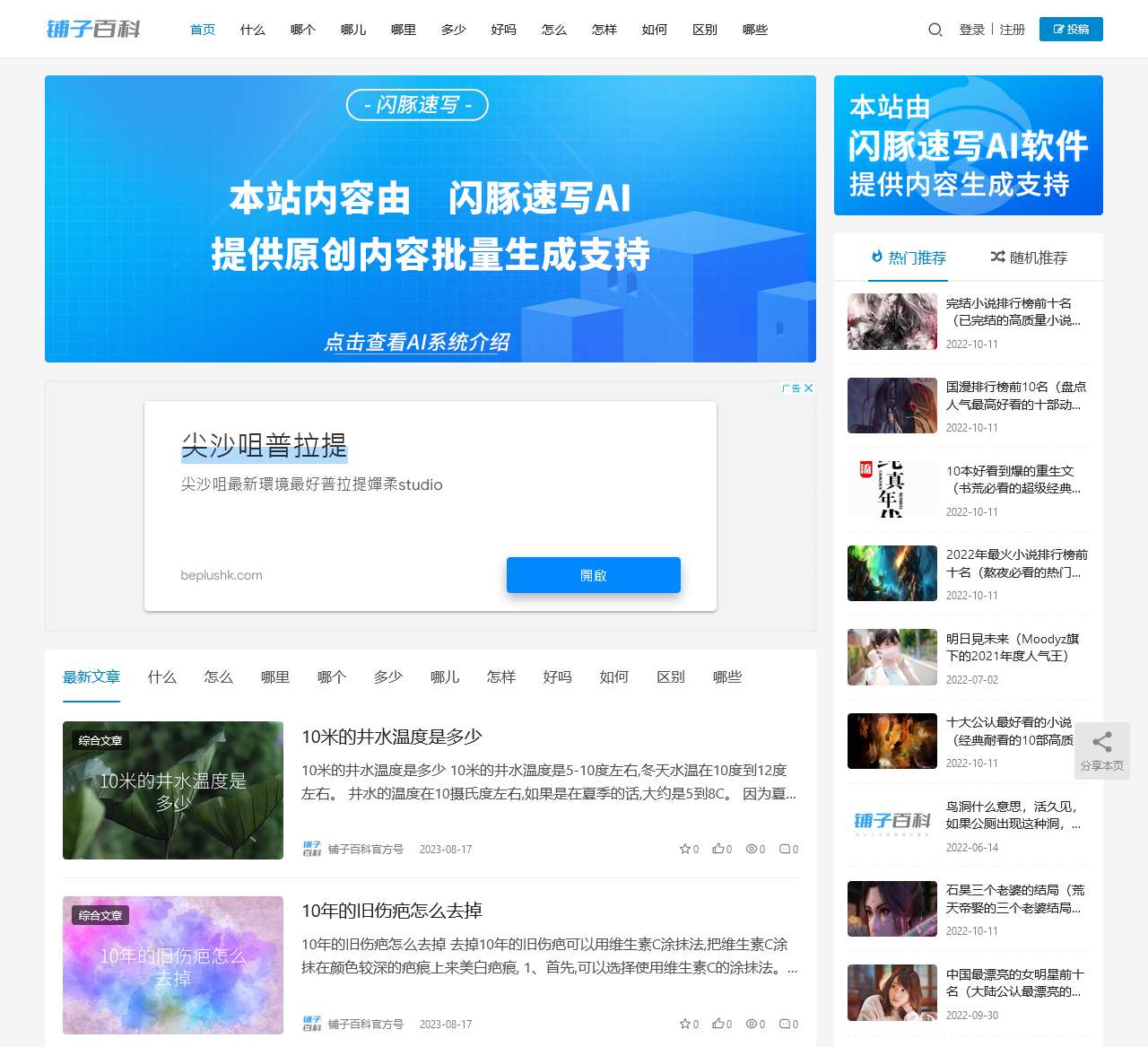The height and width of the screenshot is (1047, 1148).
Task: Open 石昊三个老婆的结局 sidebar article
Action: [x=1015, y=899]
